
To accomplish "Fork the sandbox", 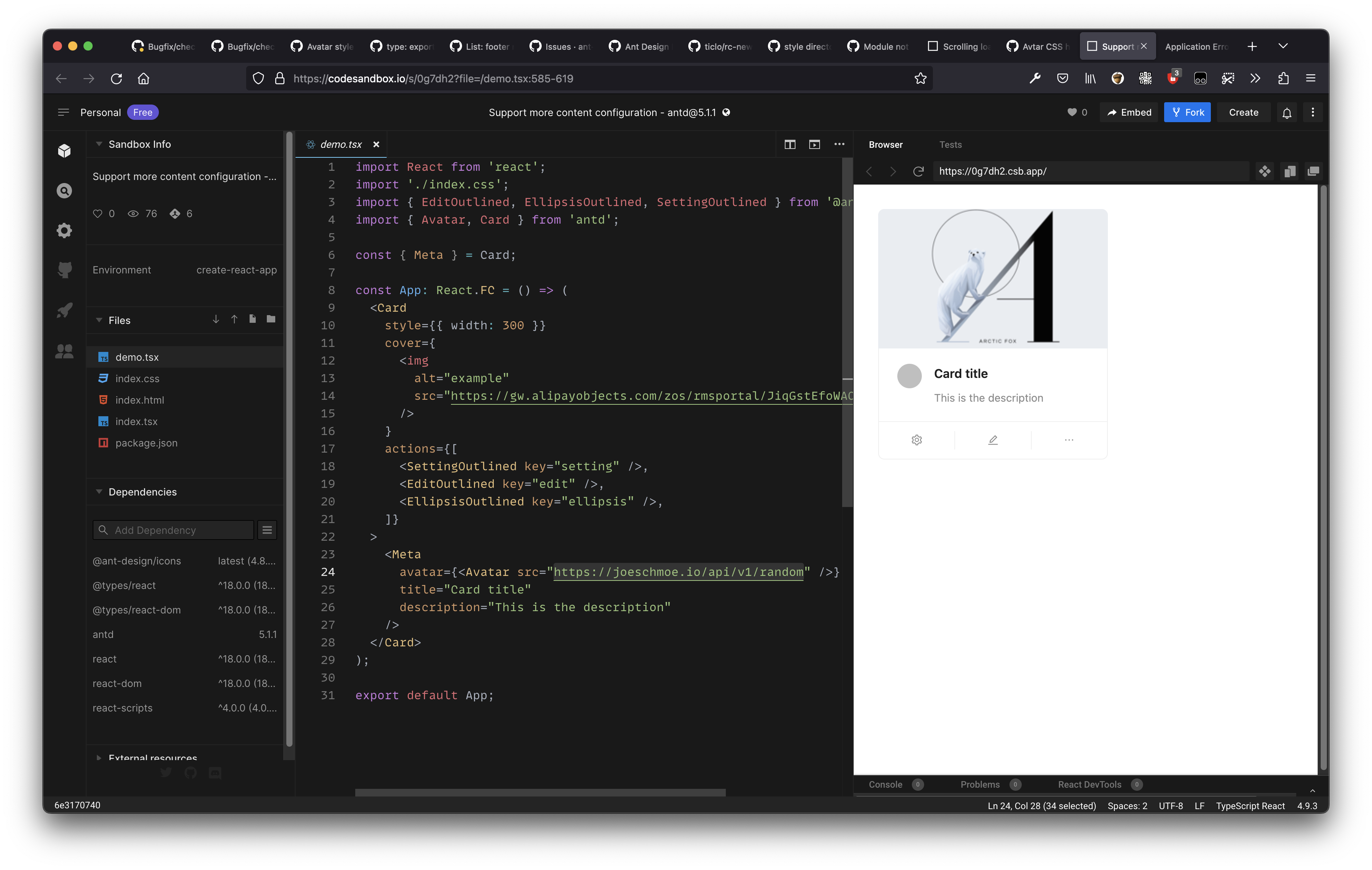I will point(1187,112).
